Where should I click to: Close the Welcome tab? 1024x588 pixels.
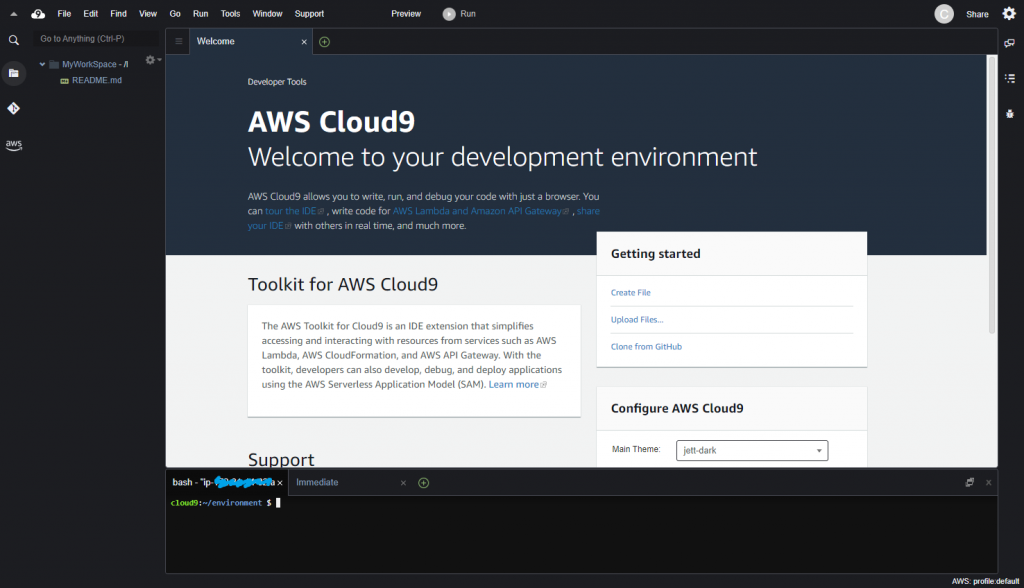click(x=304, y=42)
